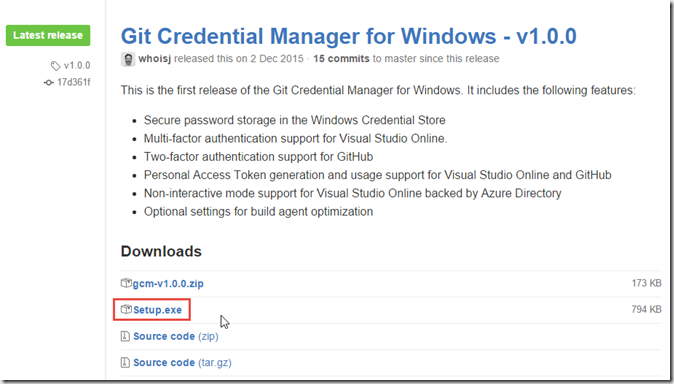Open the Git Credential Manager release title
674x384 pixels.
tap(348, 36)
